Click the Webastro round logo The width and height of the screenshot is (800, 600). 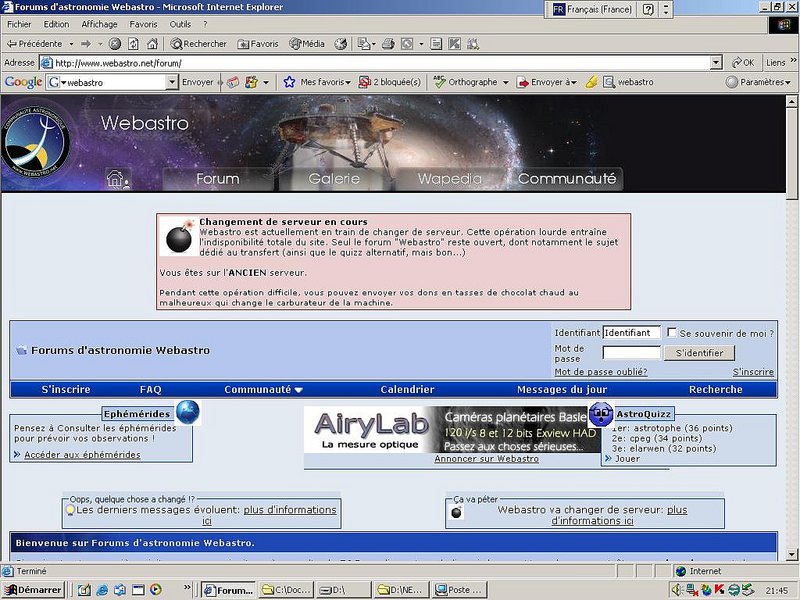[35, 142]
